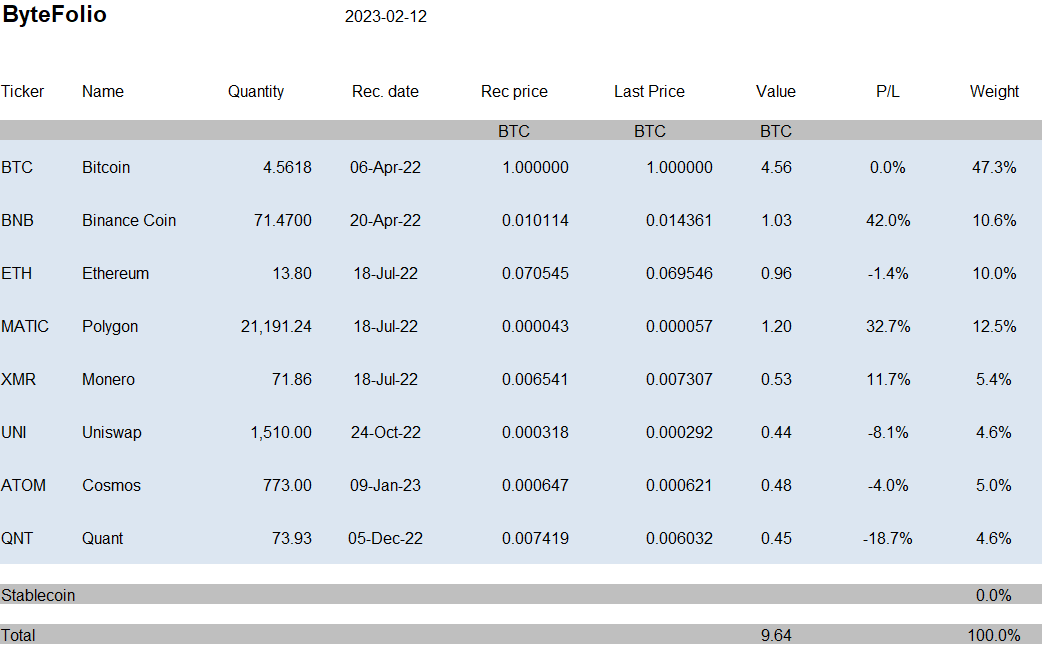Click the Value column header
The image size is (1042, 645).
[776, 91]
